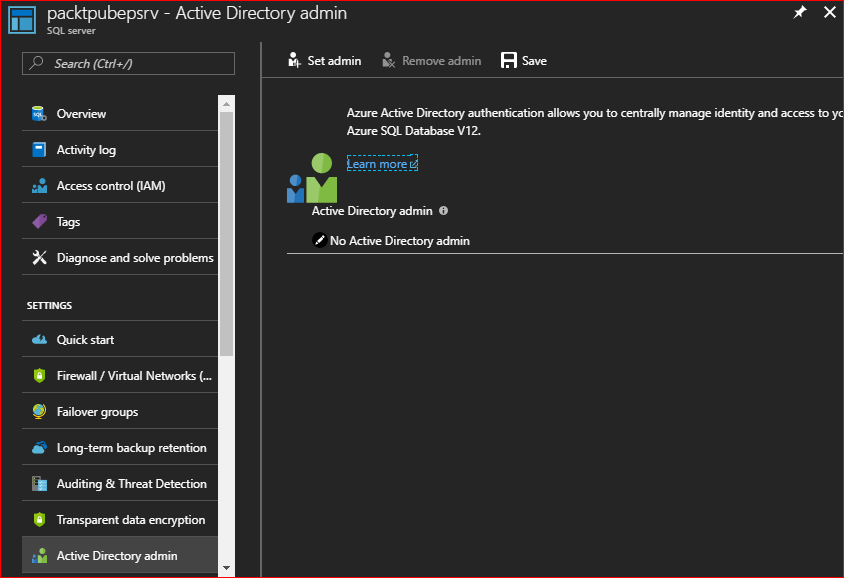This screenshot has height=578, width=844.
Task: Click the Access control (IAM) icon
Action: (x=39, y=186)
